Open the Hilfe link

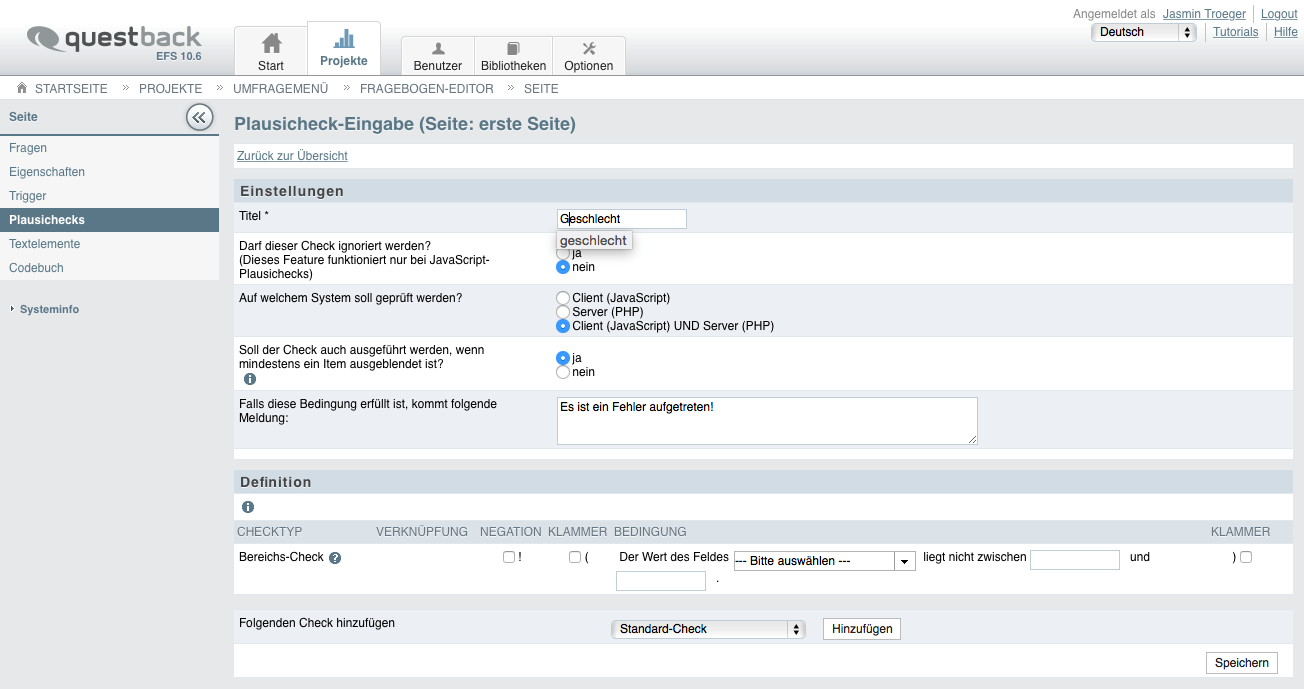pyautogui.click(x=1286, y=32)
